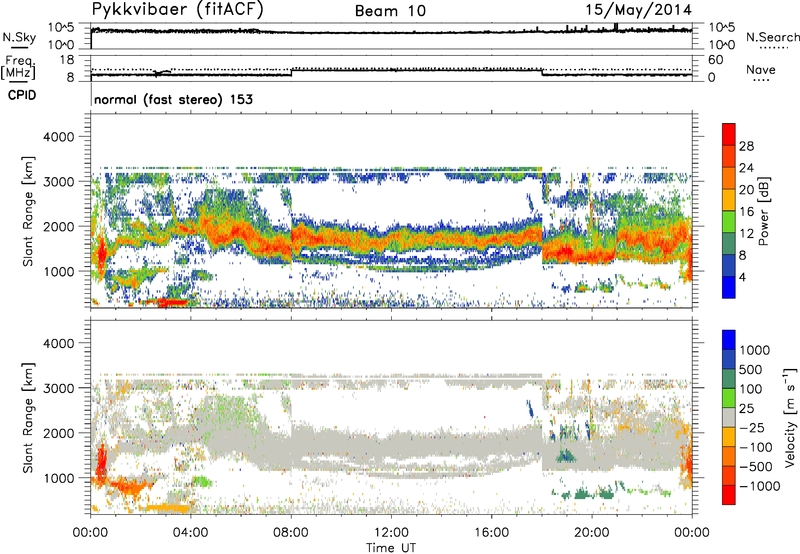The width and height of the screenshot is (800, 554).
Task: Click the '08:00' time axis tick
Action: pyautogui.click(x=291, y=533)
